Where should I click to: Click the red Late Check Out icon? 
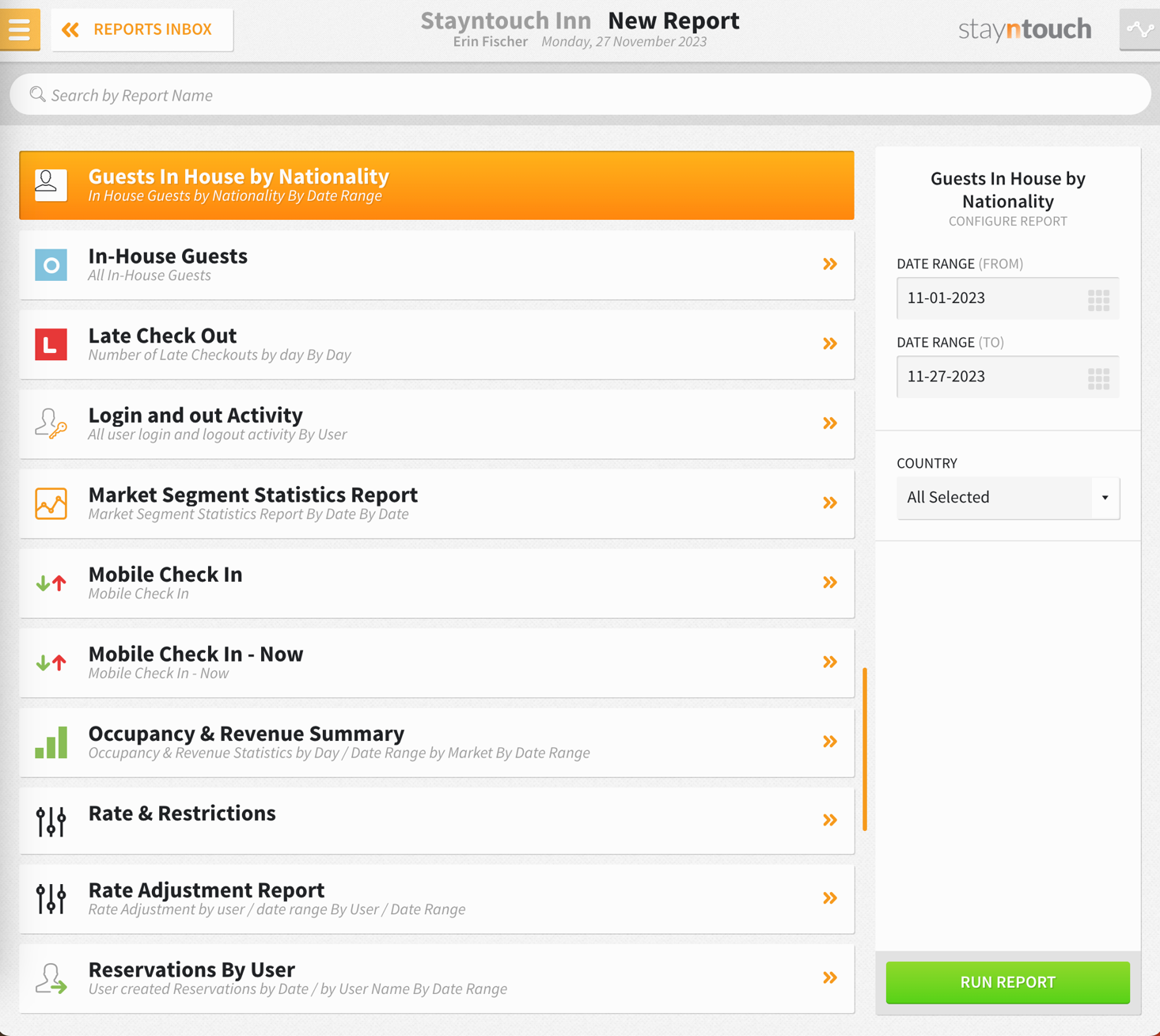pos(51,344)
